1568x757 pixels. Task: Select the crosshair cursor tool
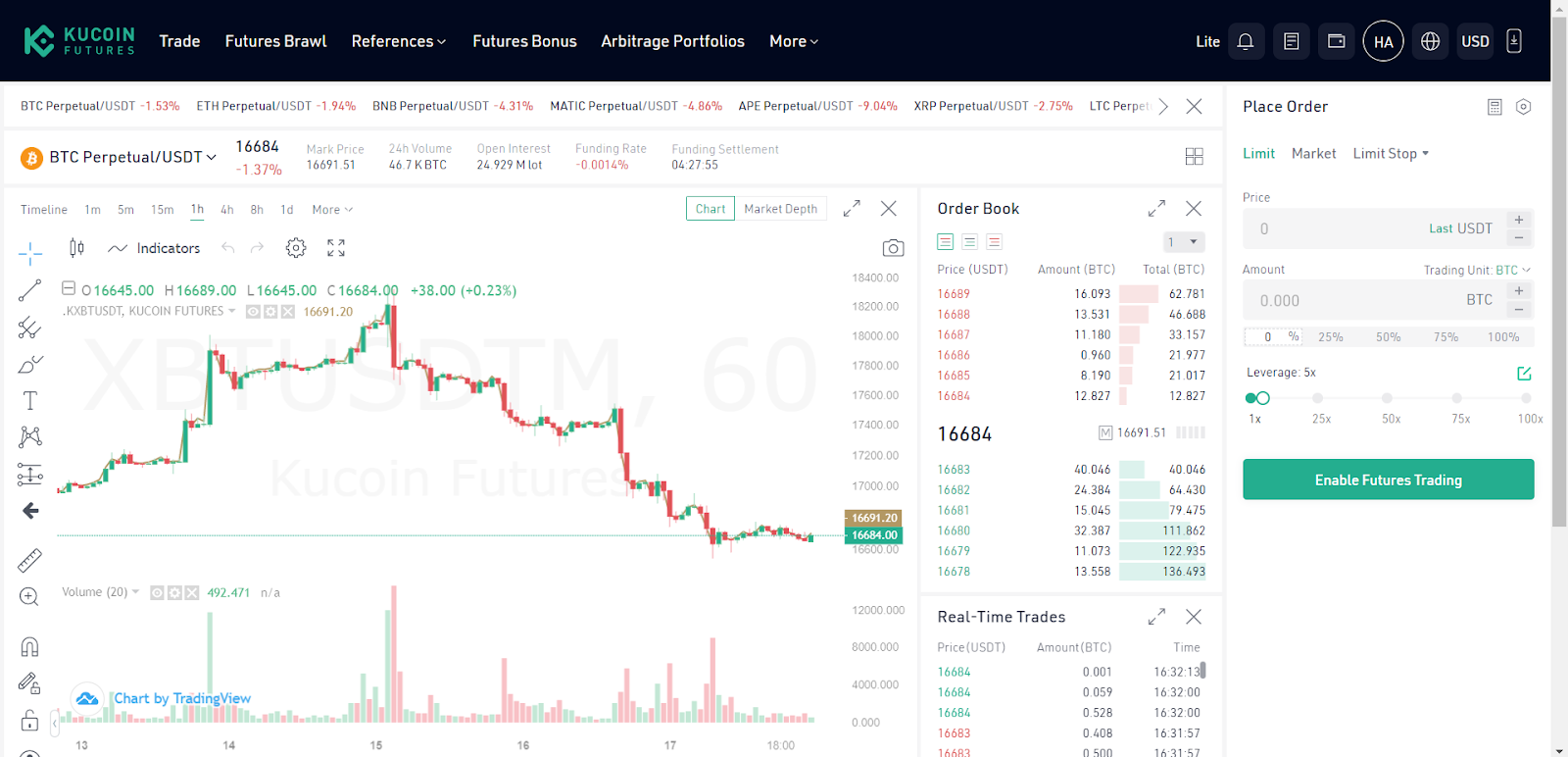click(x=30, y=253)
